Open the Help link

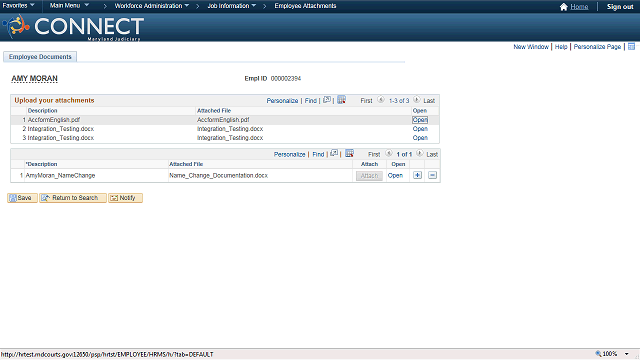pyautogui.click(x=561, y=47)
